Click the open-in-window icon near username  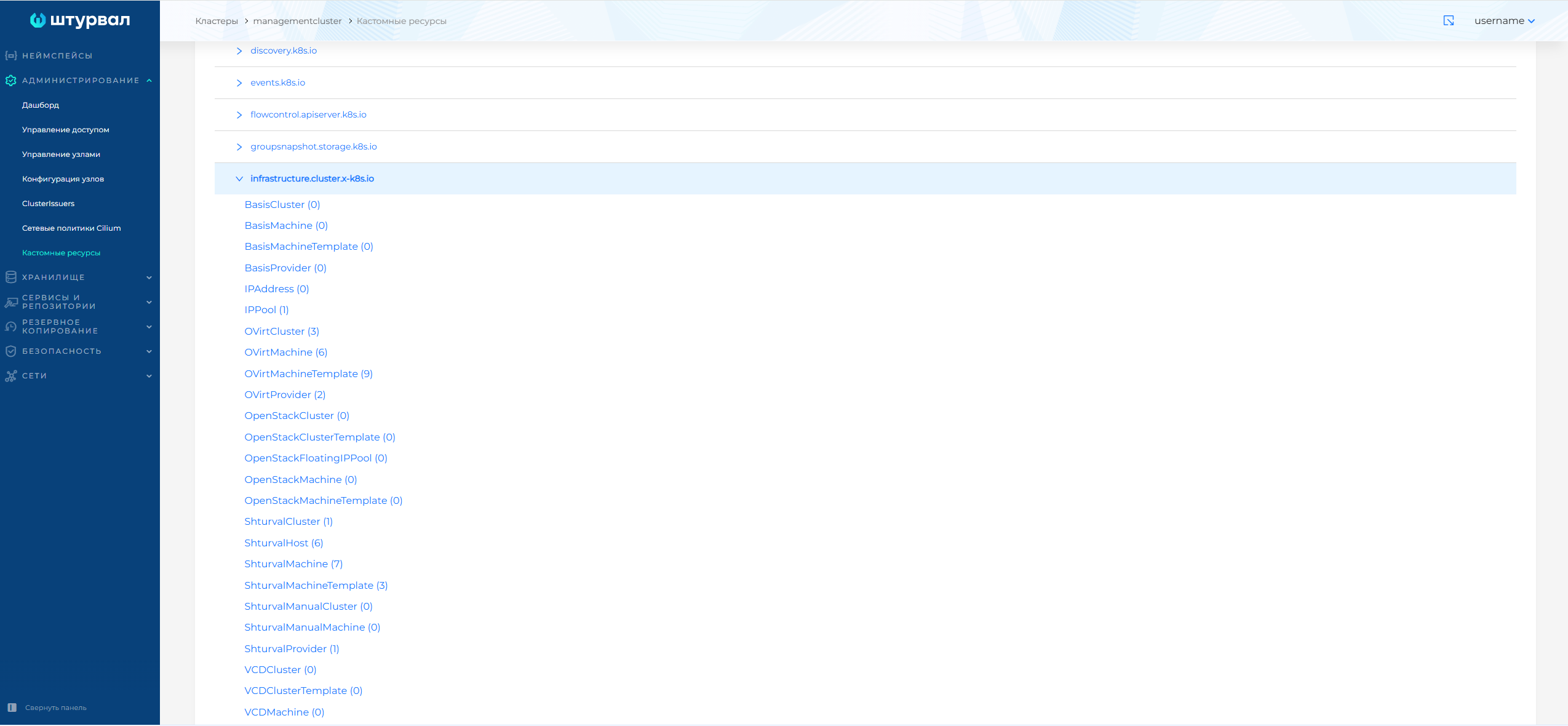pos(1448,21)
